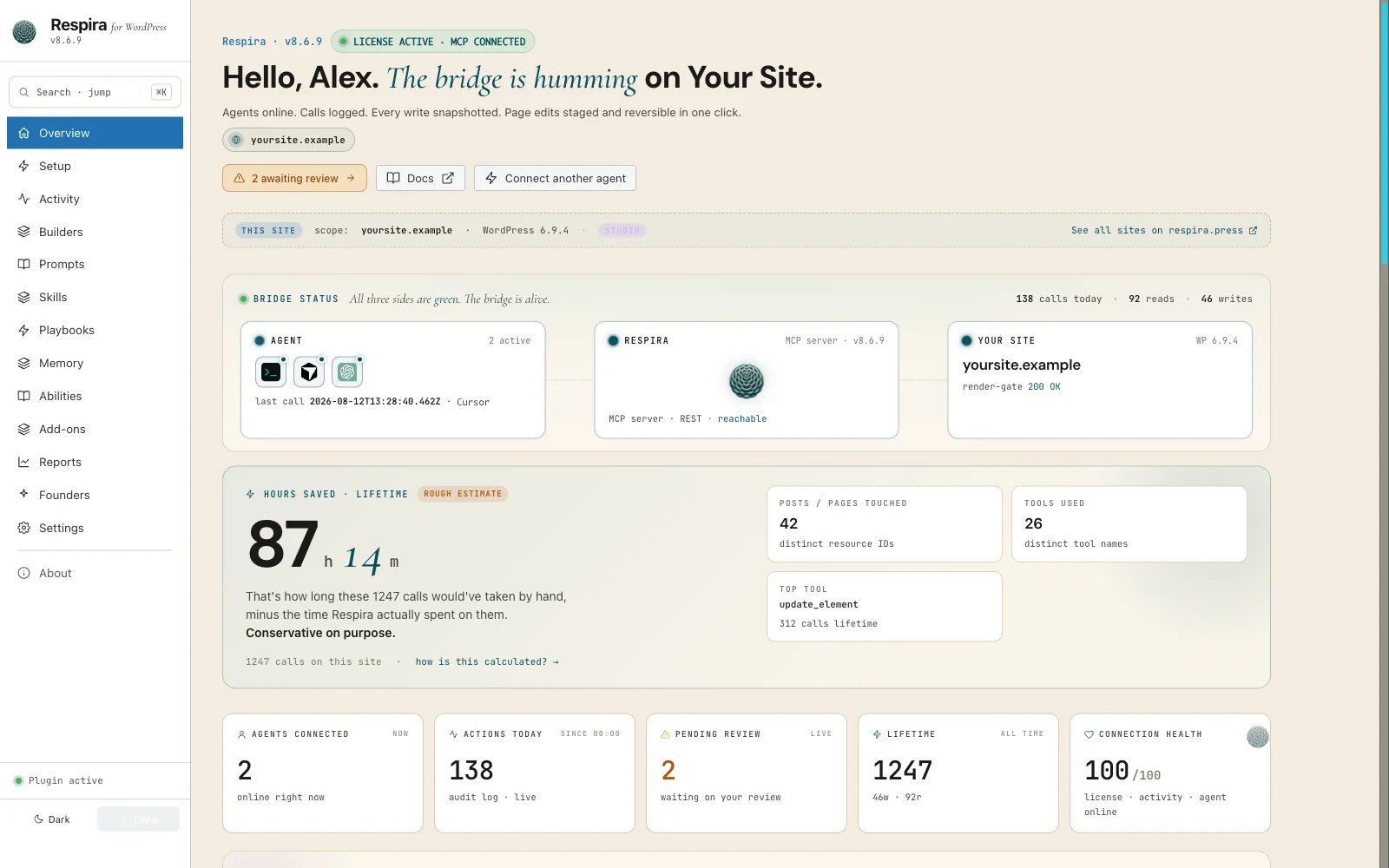Click the 1247 calls on this site text
The height and width of the screenshot is (868, 1389).
click(313, 661)
